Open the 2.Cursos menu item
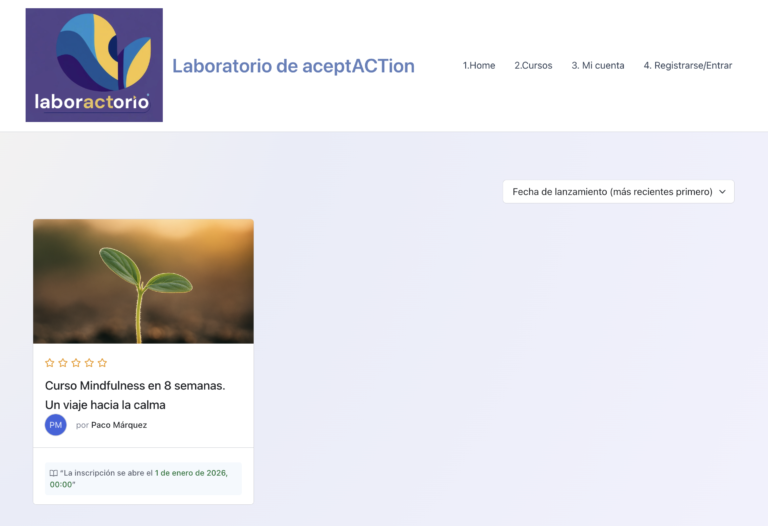768x526 pixels. click(533, 66)
